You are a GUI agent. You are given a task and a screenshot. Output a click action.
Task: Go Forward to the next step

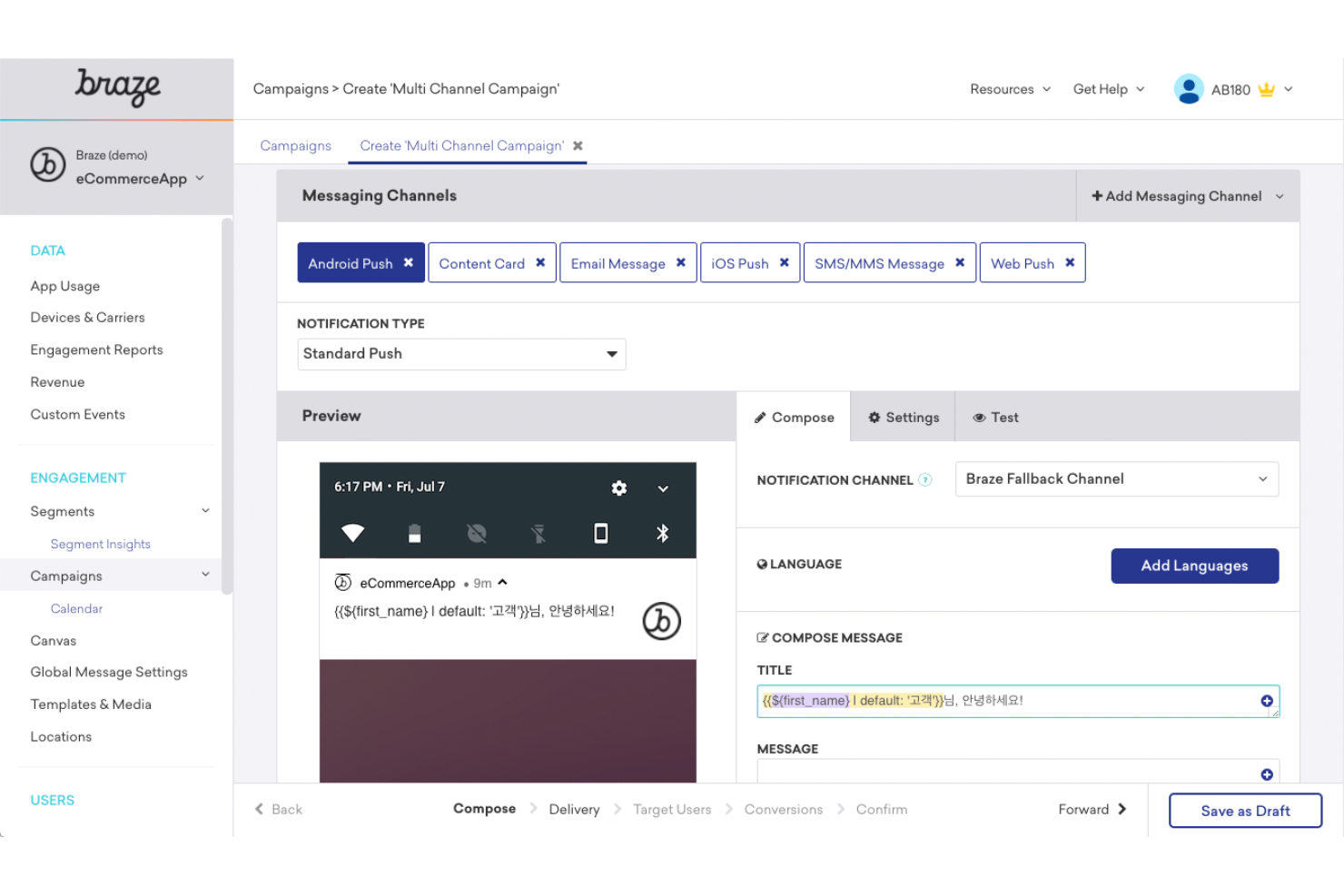point(1092,809)
